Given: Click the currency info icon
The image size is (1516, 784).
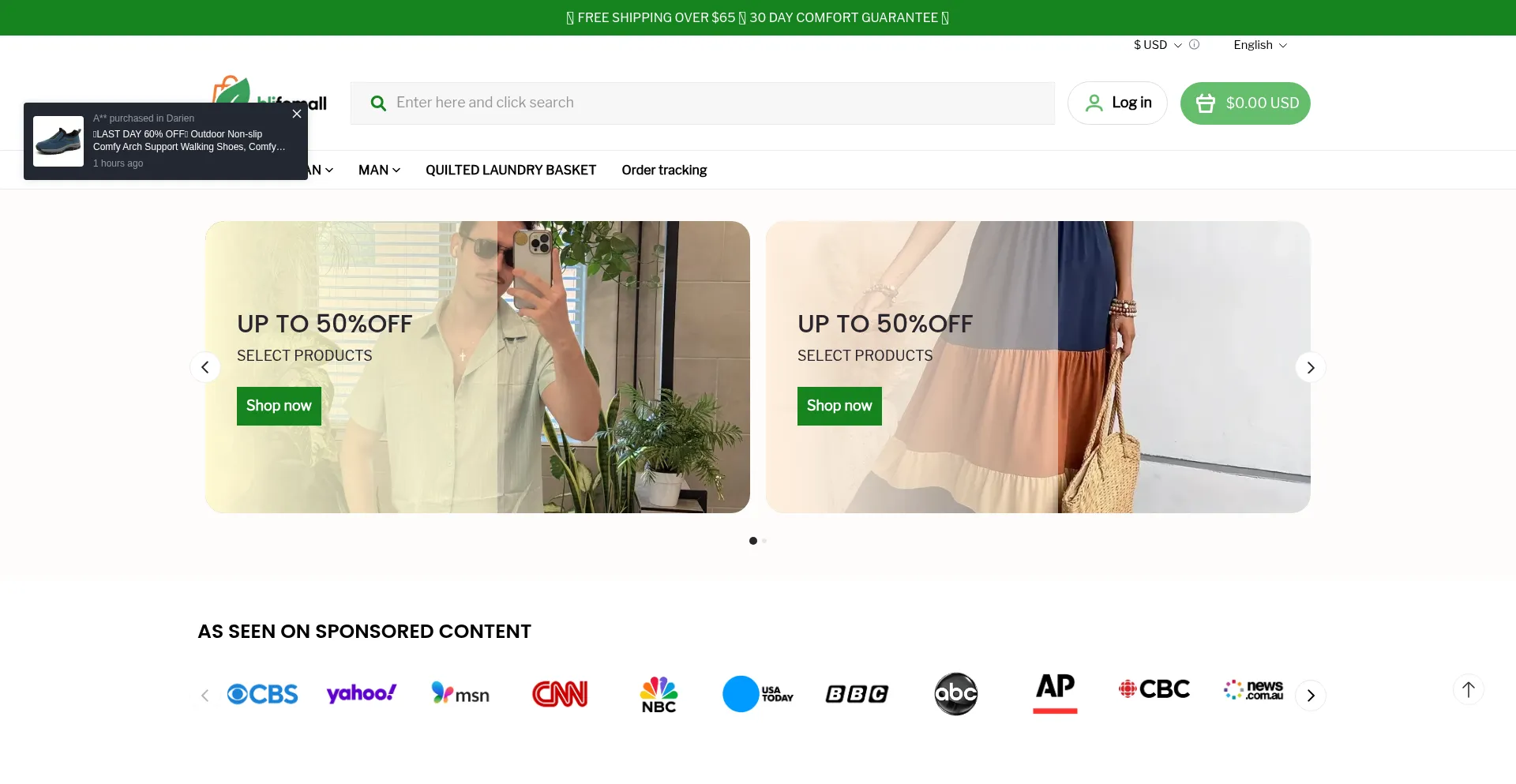Looking at the screenshot, I should (x=1195, y=45).
